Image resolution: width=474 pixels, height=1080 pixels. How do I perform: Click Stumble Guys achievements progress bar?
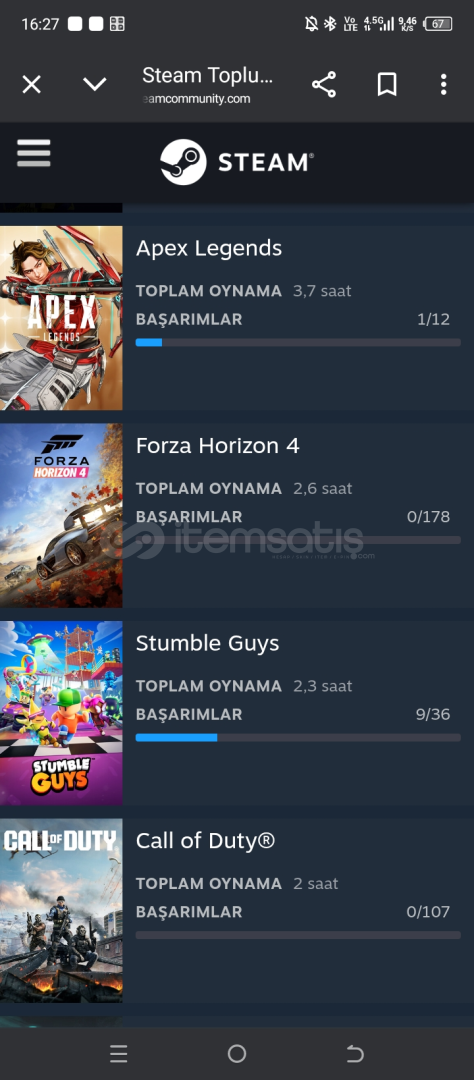click(298, 737)
